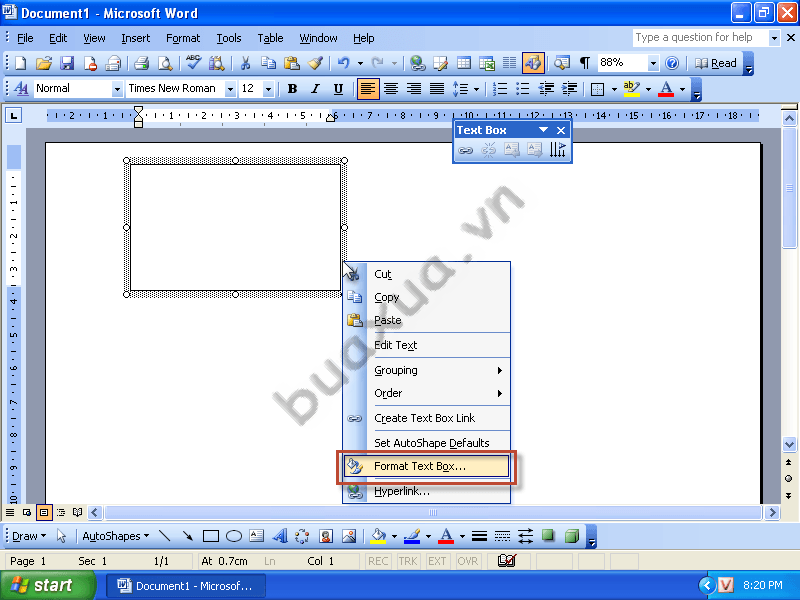The image size is (800, 600).
Task: Apply the Fill Color paint bucket
Action: [379, 536]
